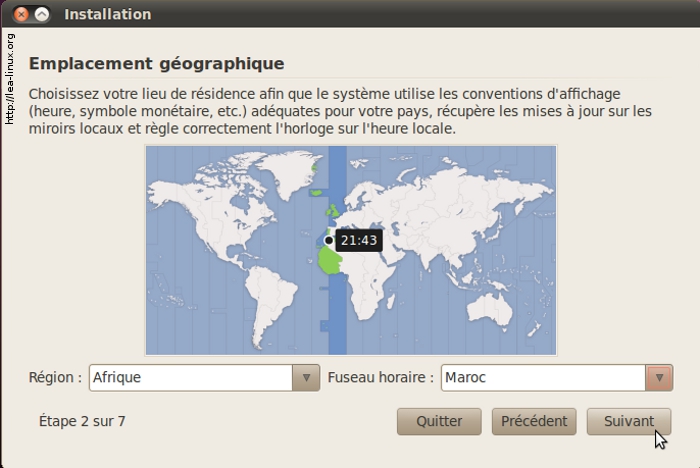This screenshot has width=700, height=468.
Task: Click the arrow on the Fuseau horaire dropdown
Action: 658,378
